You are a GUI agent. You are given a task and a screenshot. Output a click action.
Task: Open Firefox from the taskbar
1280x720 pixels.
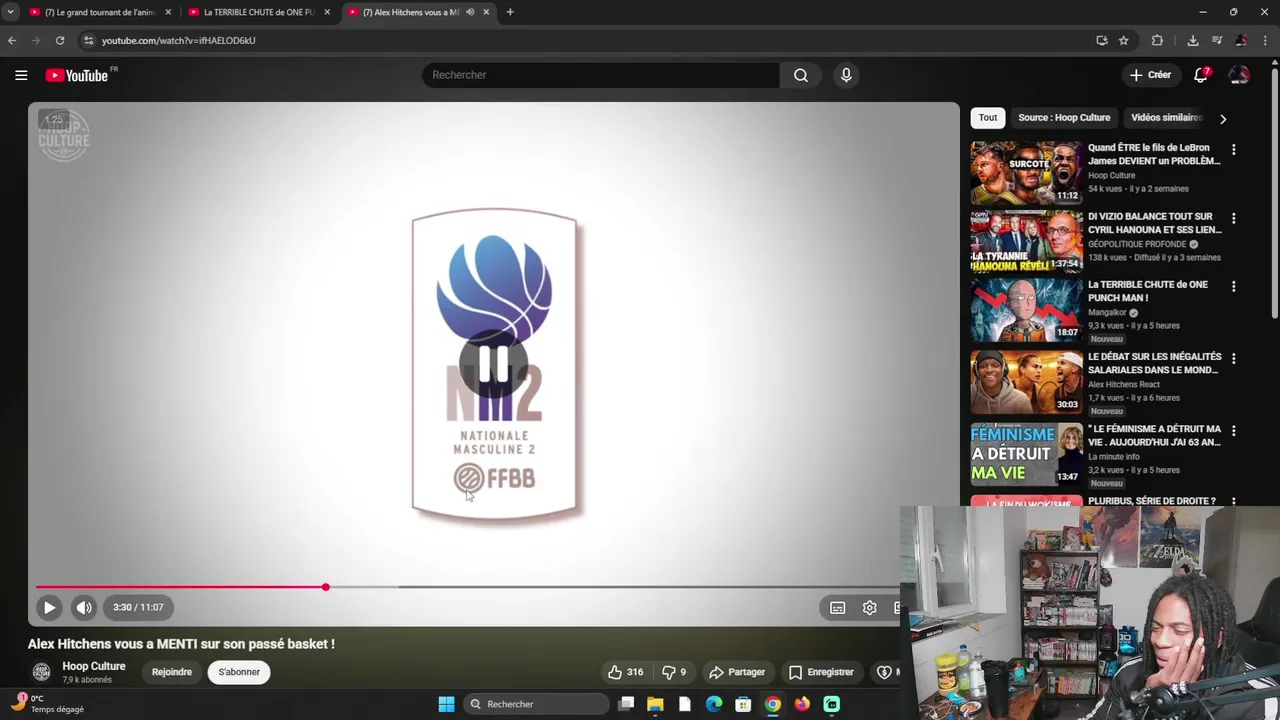pos(802,704)
